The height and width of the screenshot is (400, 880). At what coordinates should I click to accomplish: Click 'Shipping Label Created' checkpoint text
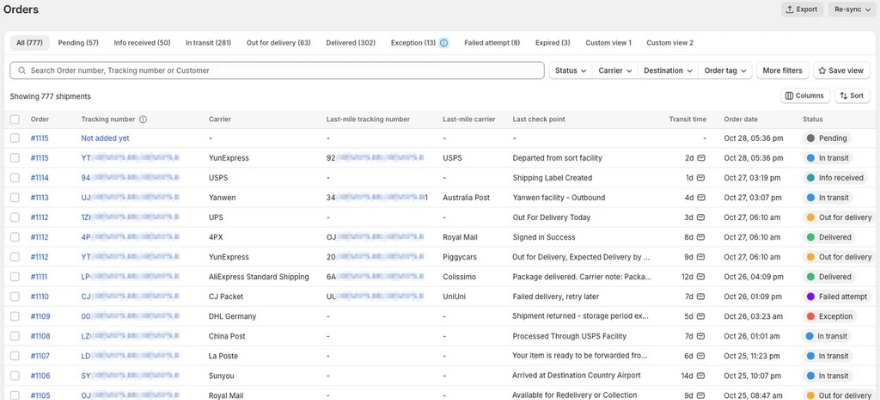552,178
